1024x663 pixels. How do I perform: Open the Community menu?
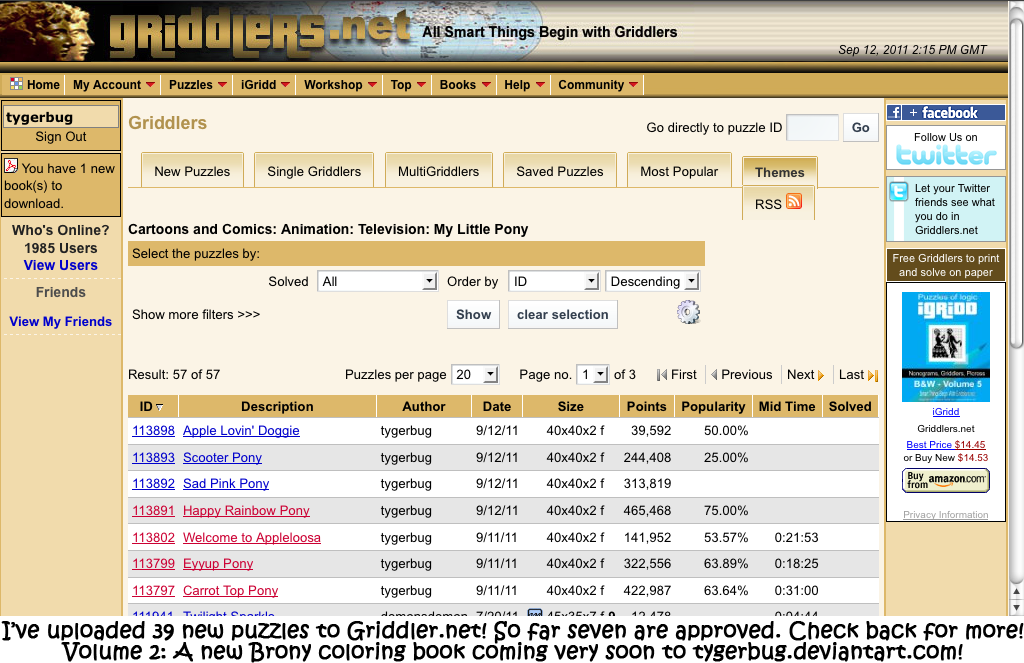[x=598, y=85]
